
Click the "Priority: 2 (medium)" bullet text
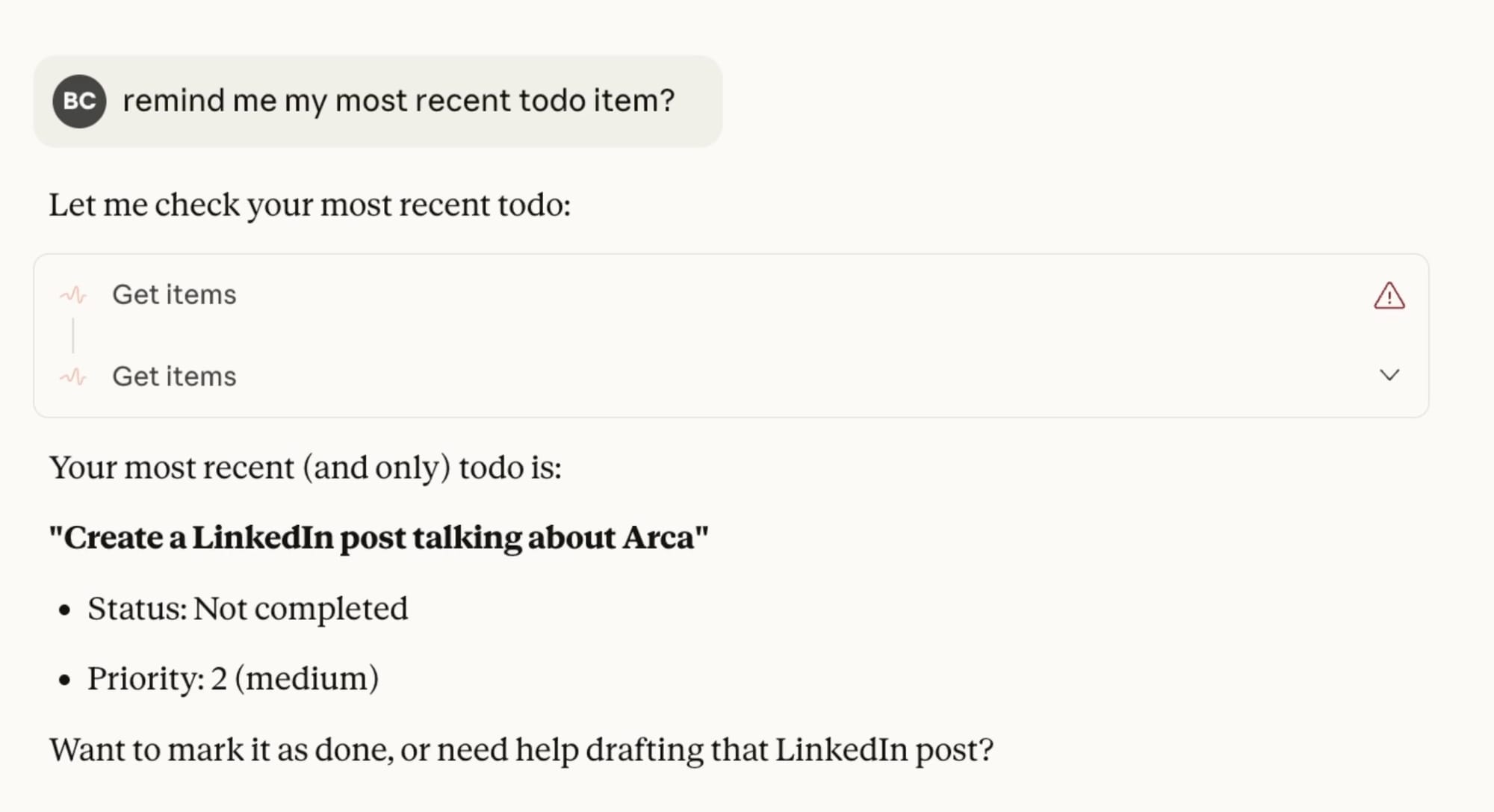click(x=232, y=679)
